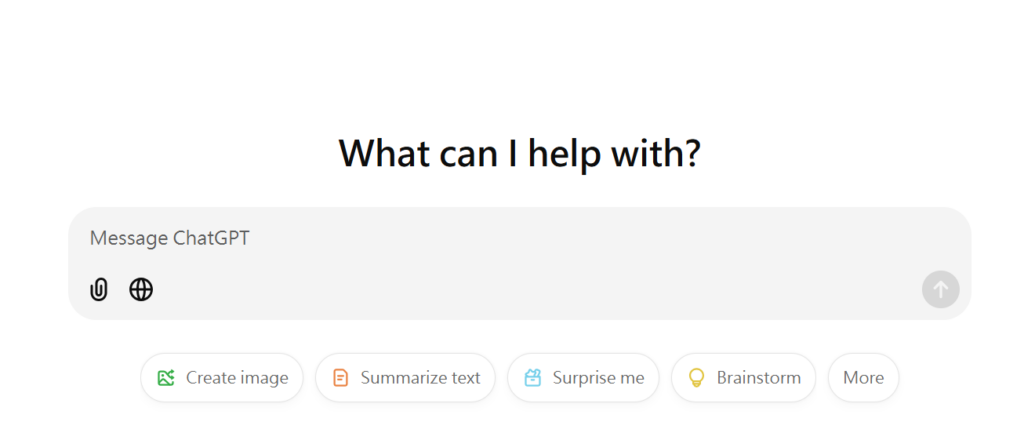Click the globe icon in message composer

(141, 289)
